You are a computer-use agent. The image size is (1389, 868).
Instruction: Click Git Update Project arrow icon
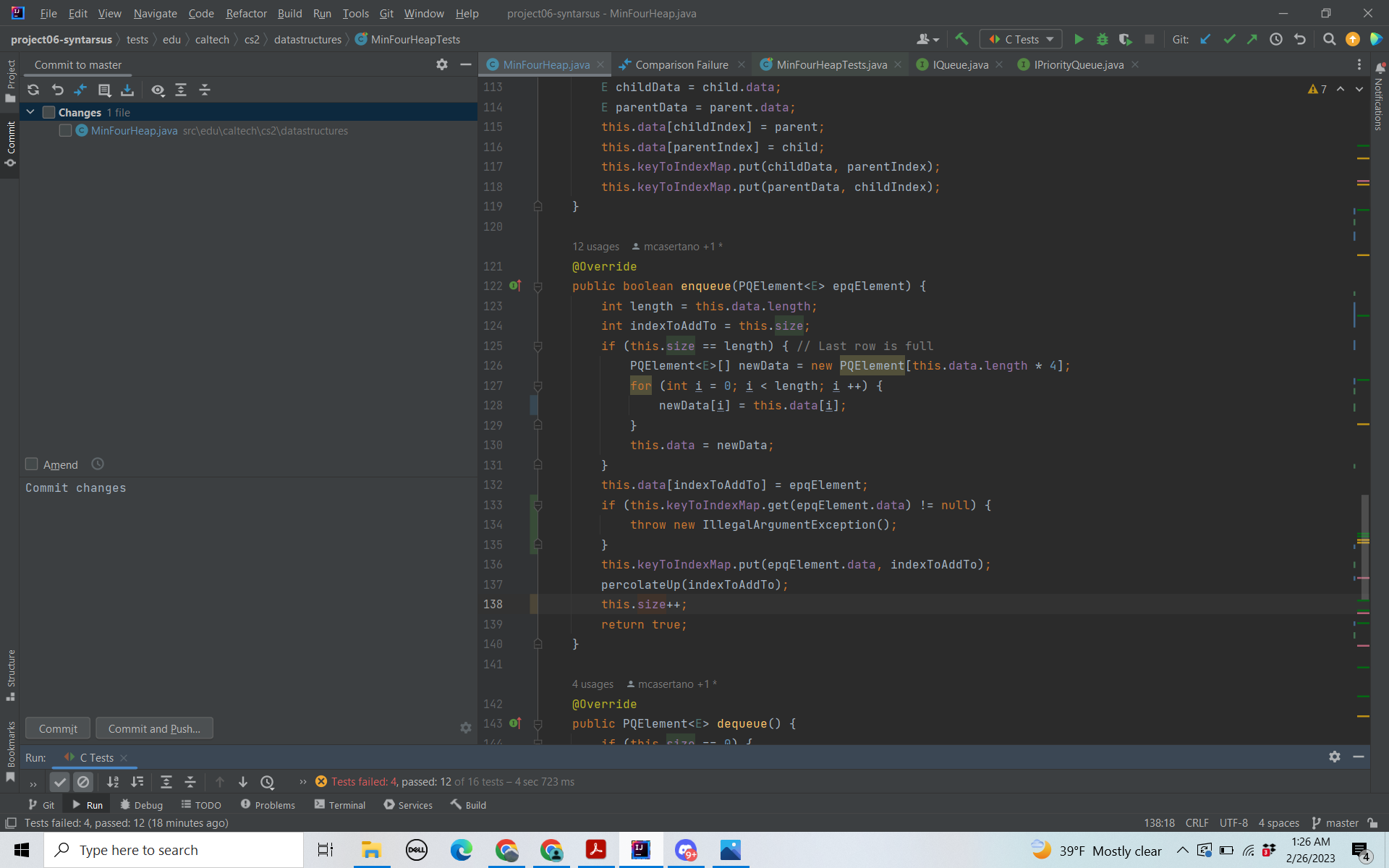[x=1205, y=39]
